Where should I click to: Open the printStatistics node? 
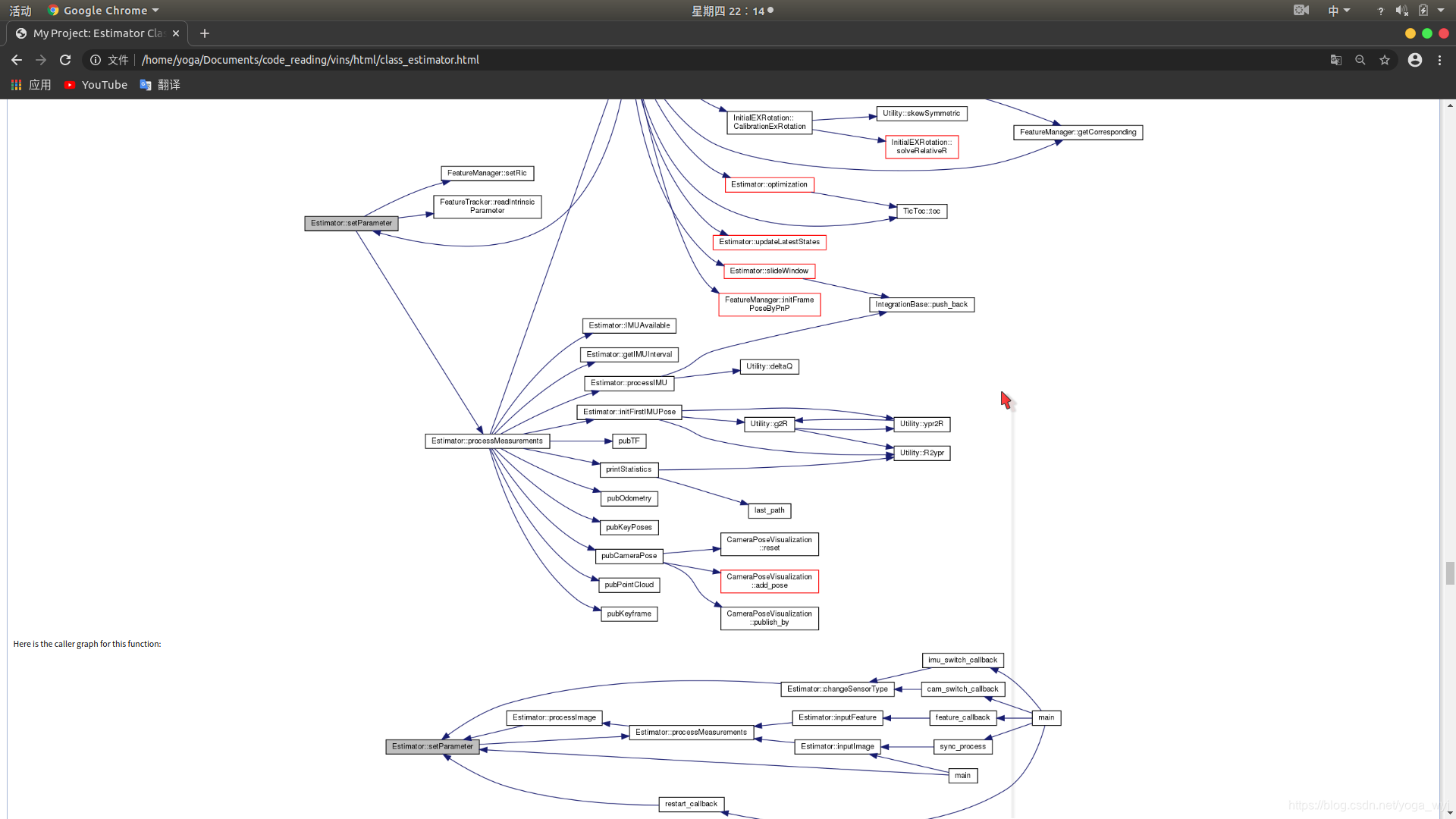tap(629, 470)
